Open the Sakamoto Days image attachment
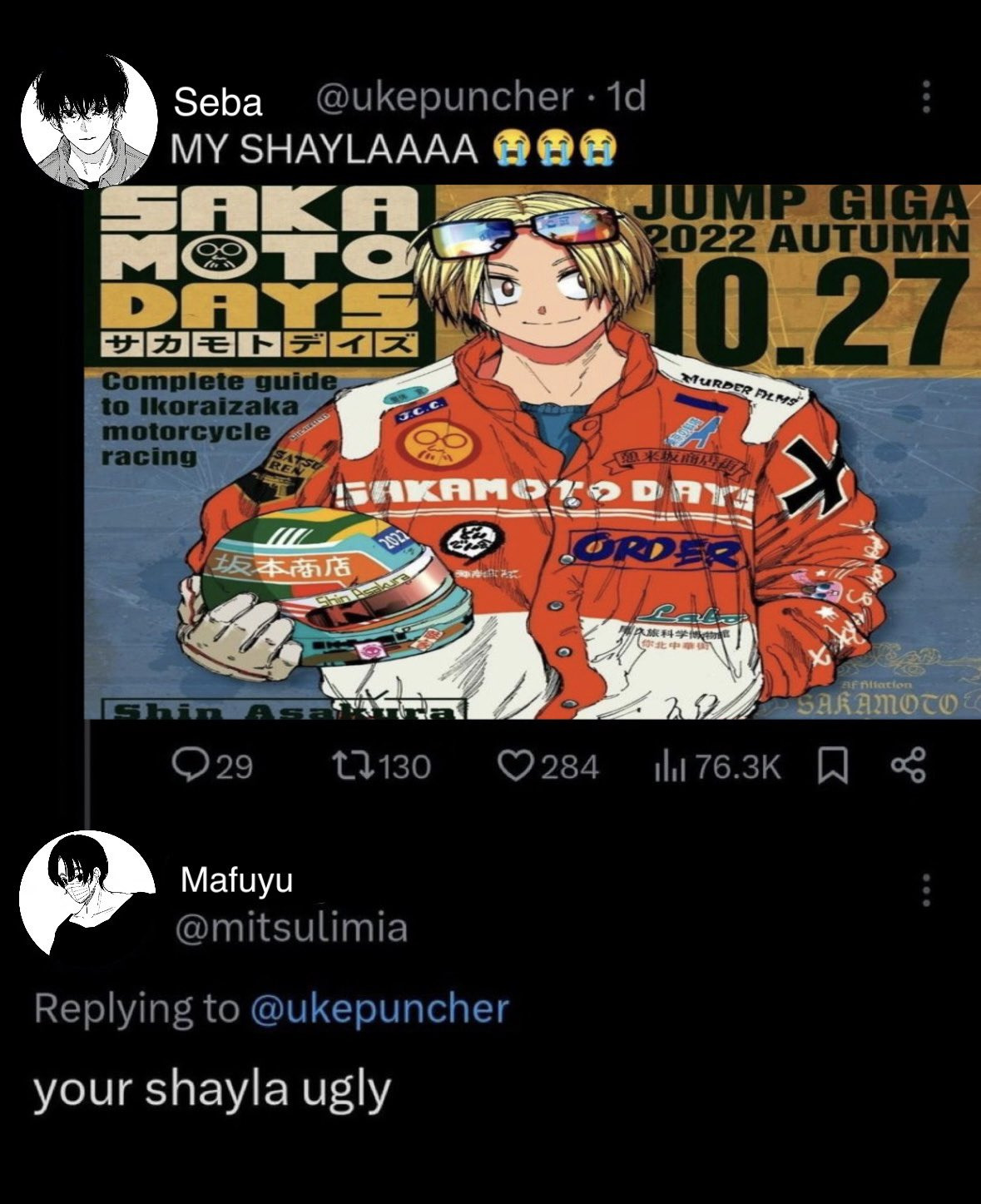The image size is (981, 1204). [533, 452]
